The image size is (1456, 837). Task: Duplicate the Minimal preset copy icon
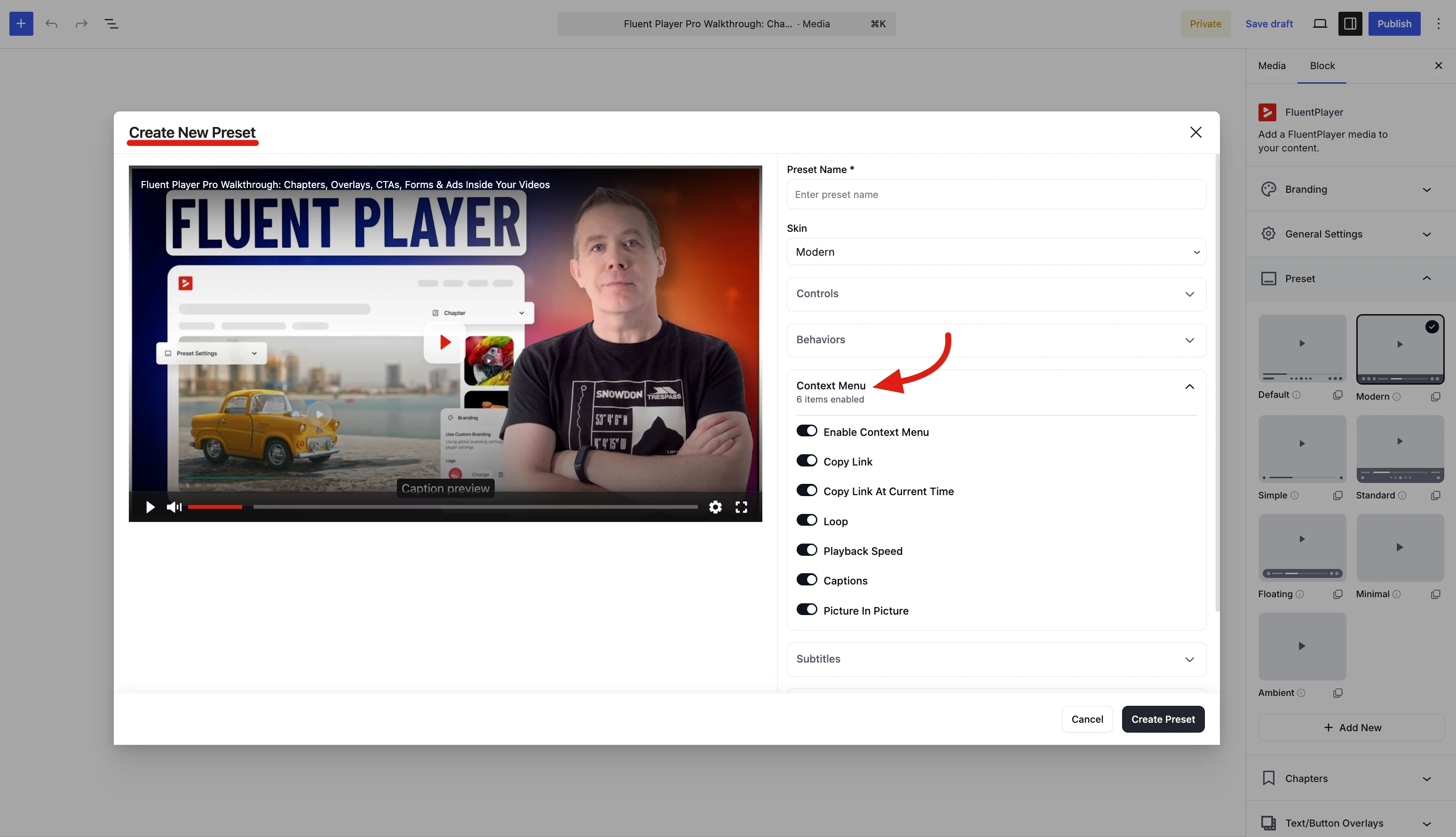coord(1435,594)
